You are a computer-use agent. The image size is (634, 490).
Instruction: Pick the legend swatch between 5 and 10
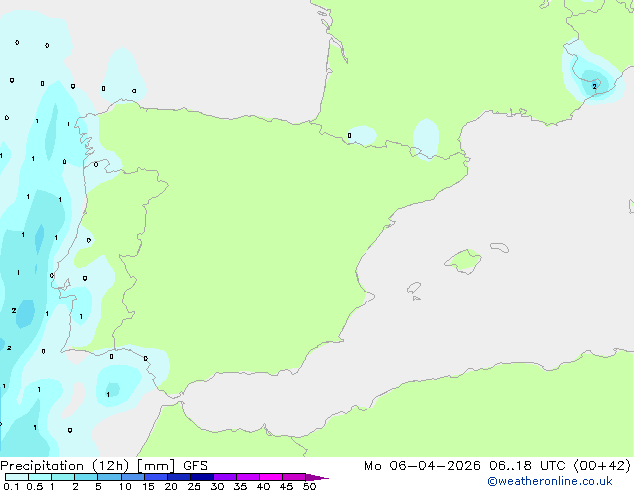pos(109,477)
